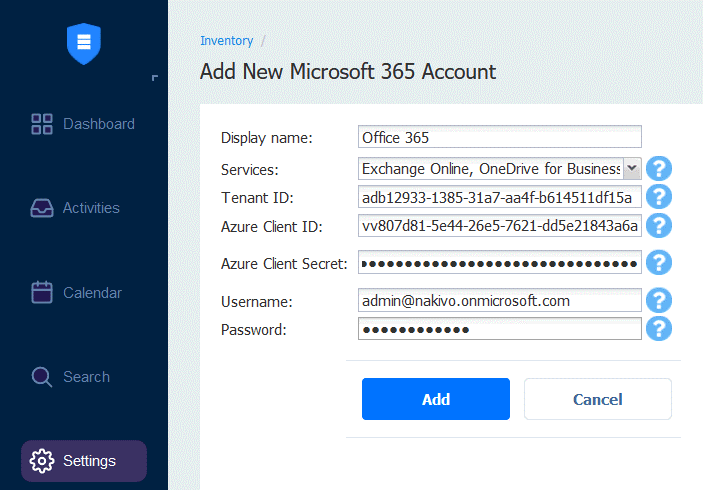Show help for Tenant ID field
This screenshot has width=703, height=490.
pos(659,197)
